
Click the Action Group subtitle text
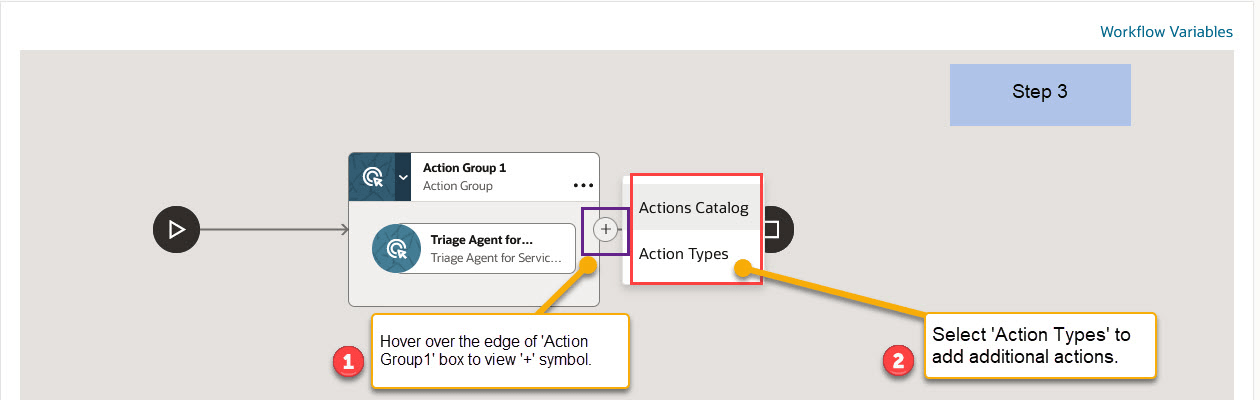(458, 186)
